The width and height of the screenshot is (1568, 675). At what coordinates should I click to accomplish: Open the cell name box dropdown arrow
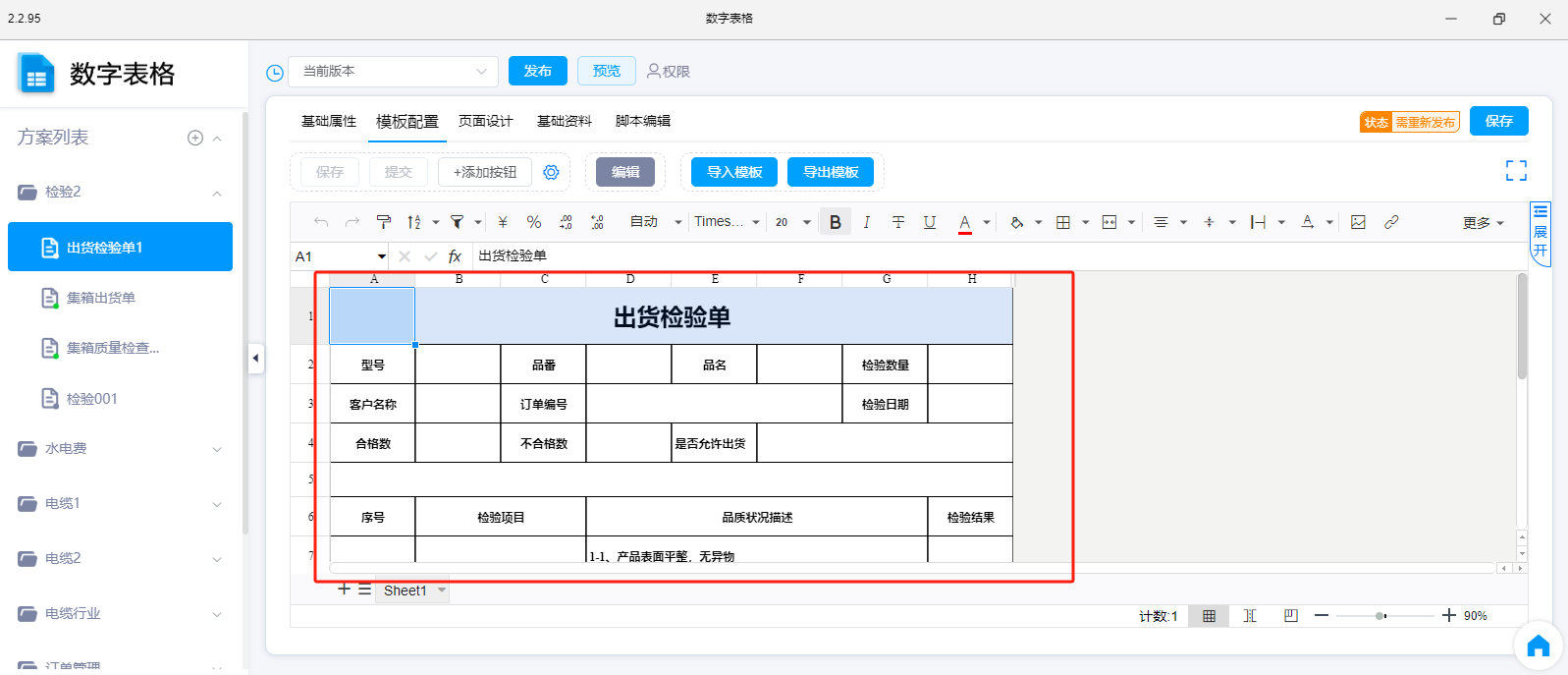[x=382, y=256]
